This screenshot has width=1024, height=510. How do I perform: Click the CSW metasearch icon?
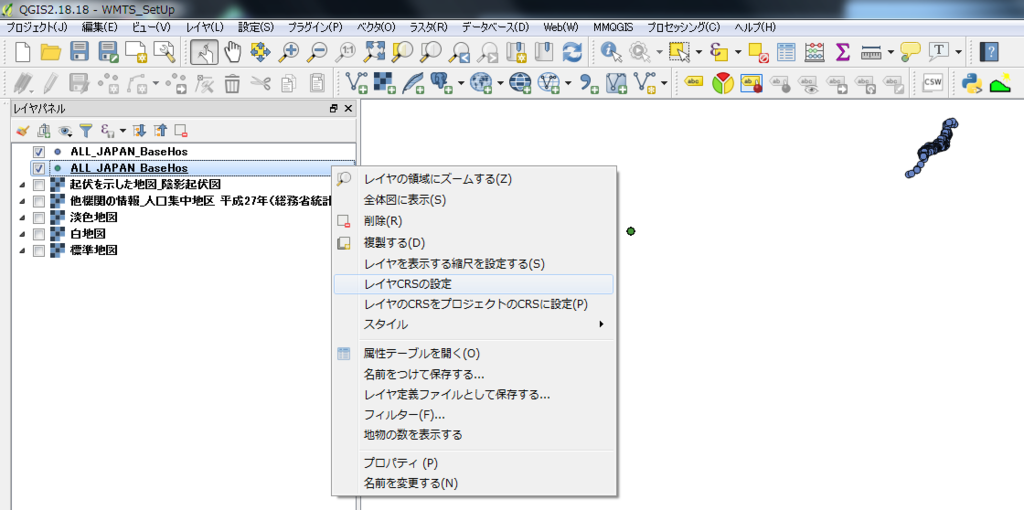pos(933,83)
